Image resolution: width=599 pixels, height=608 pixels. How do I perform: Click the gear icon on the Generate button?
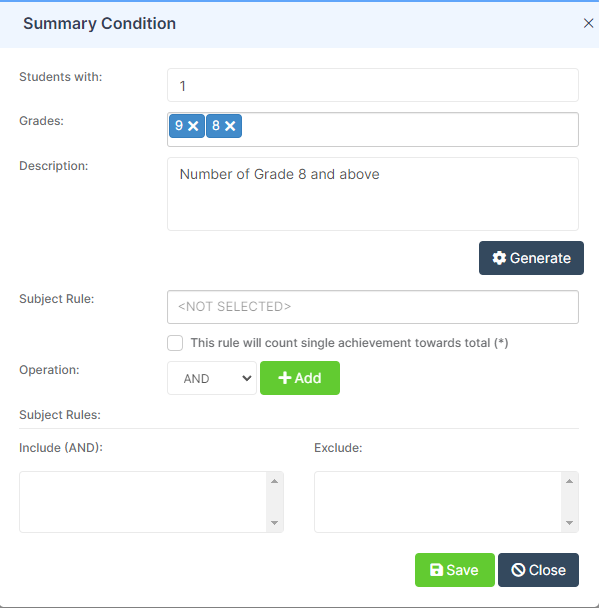499,258
